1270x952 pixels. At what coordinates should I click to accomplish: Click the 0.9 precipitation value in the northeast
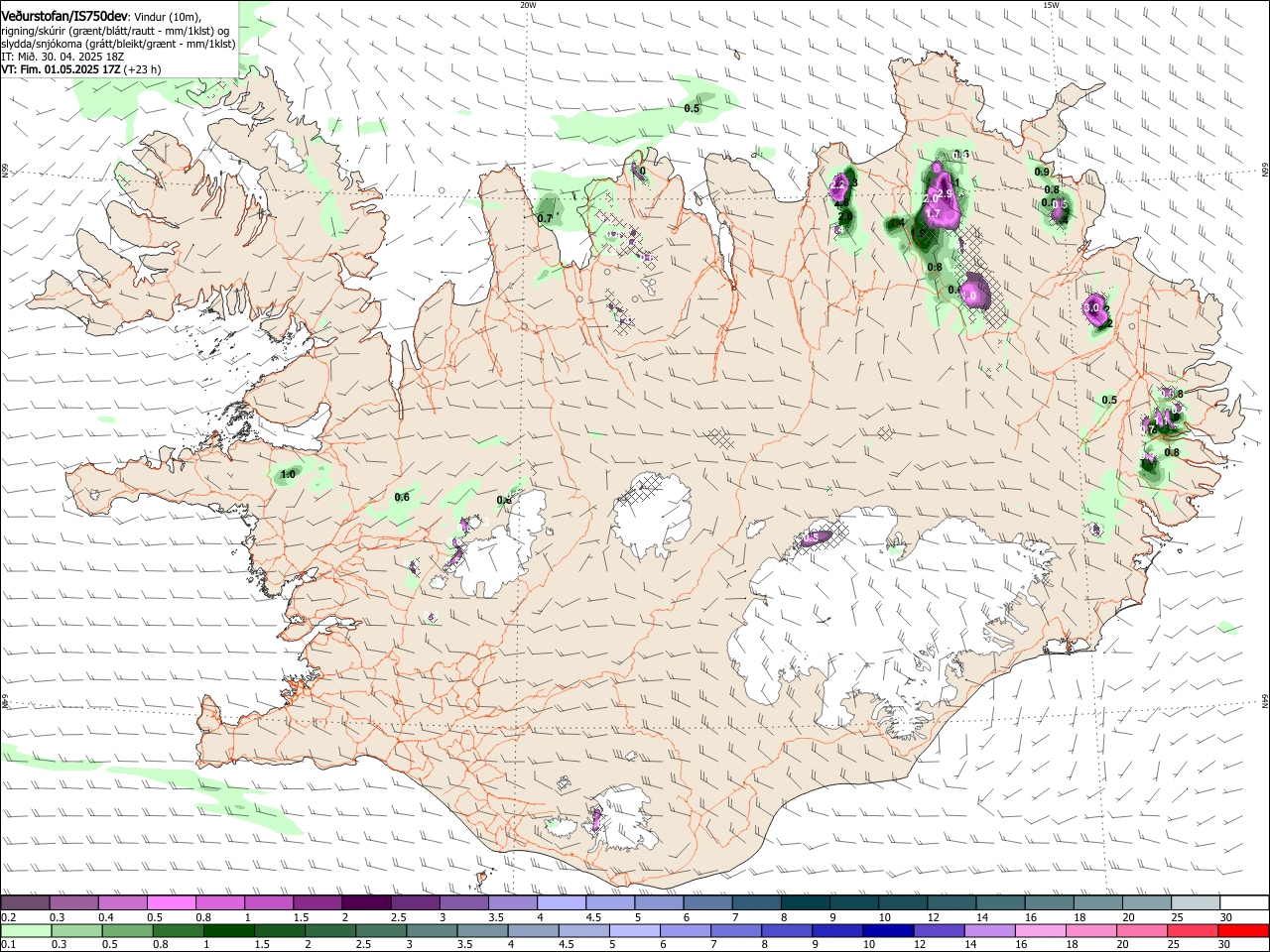click(x=1042, y=172)
